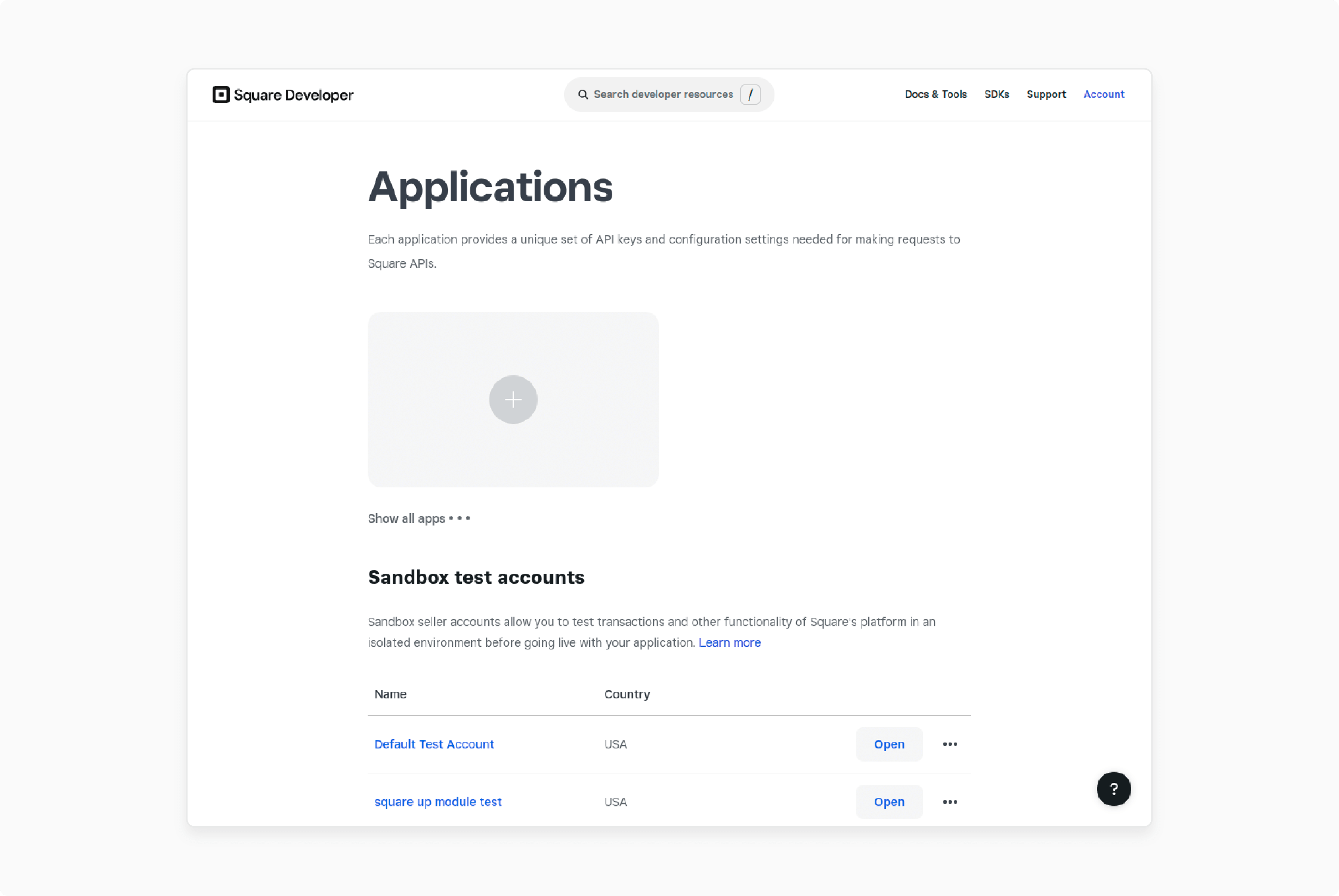Viewport: 1339px width, 896px height.
Task: Click the add application plus icon
Action: (513, 399)
